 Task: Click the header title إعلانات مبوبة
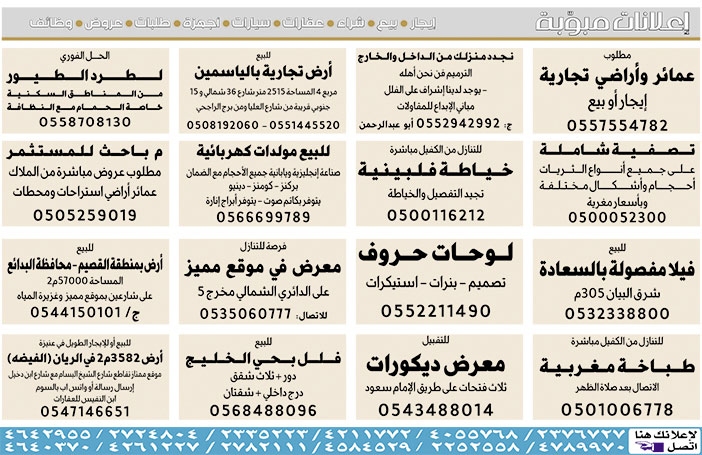pos(613,23)
